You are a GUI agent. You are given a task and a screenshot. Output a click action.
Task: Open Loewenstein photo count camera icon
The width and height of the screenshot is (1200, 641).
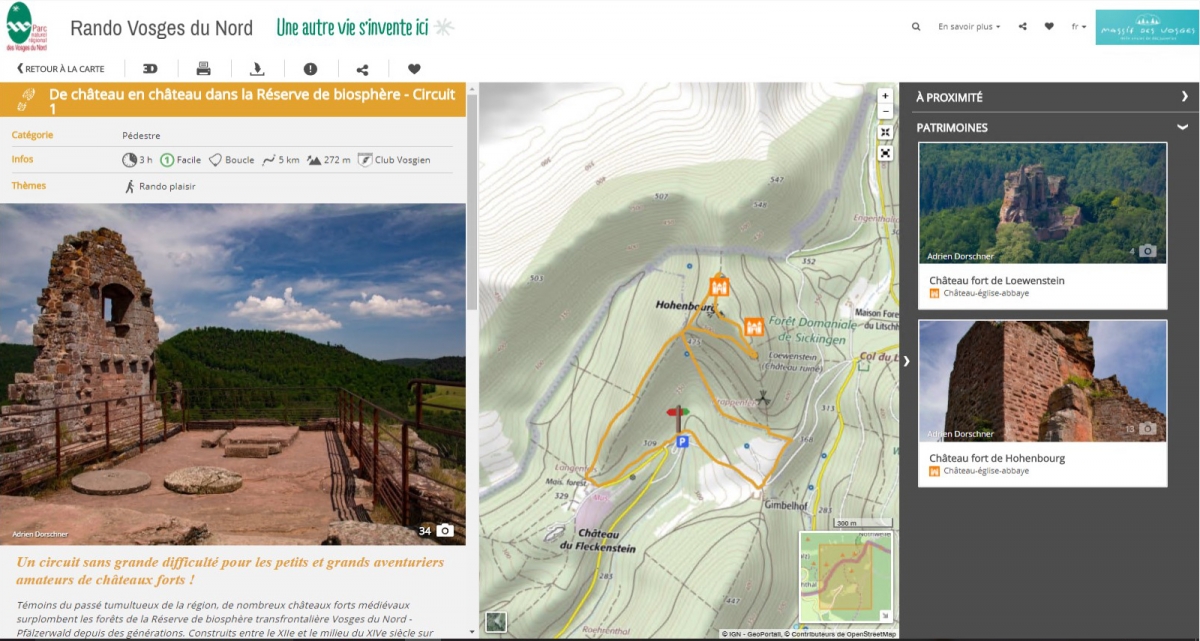click(x=1148, y=251)
